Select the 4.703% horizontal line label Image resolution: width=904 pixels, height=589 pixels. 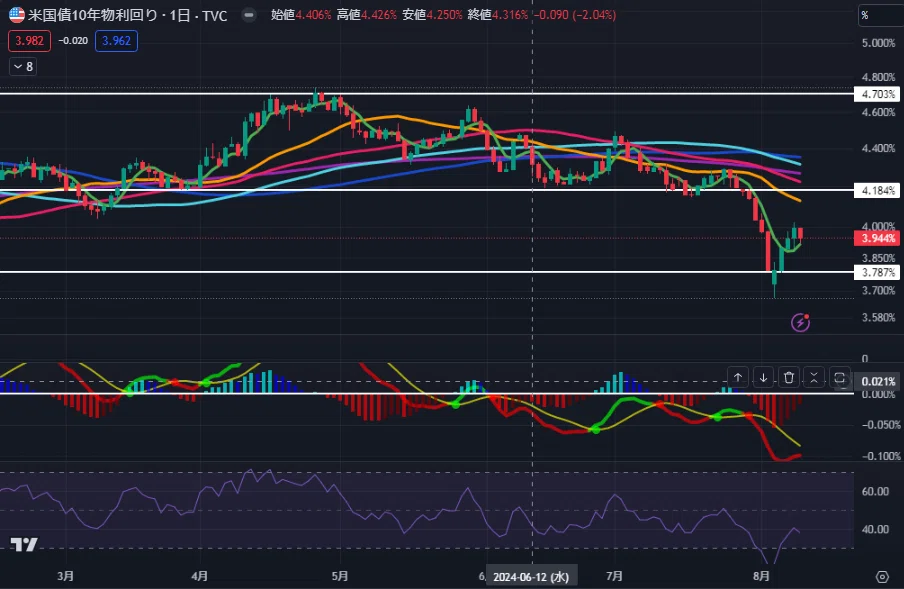tap(877, 94)
